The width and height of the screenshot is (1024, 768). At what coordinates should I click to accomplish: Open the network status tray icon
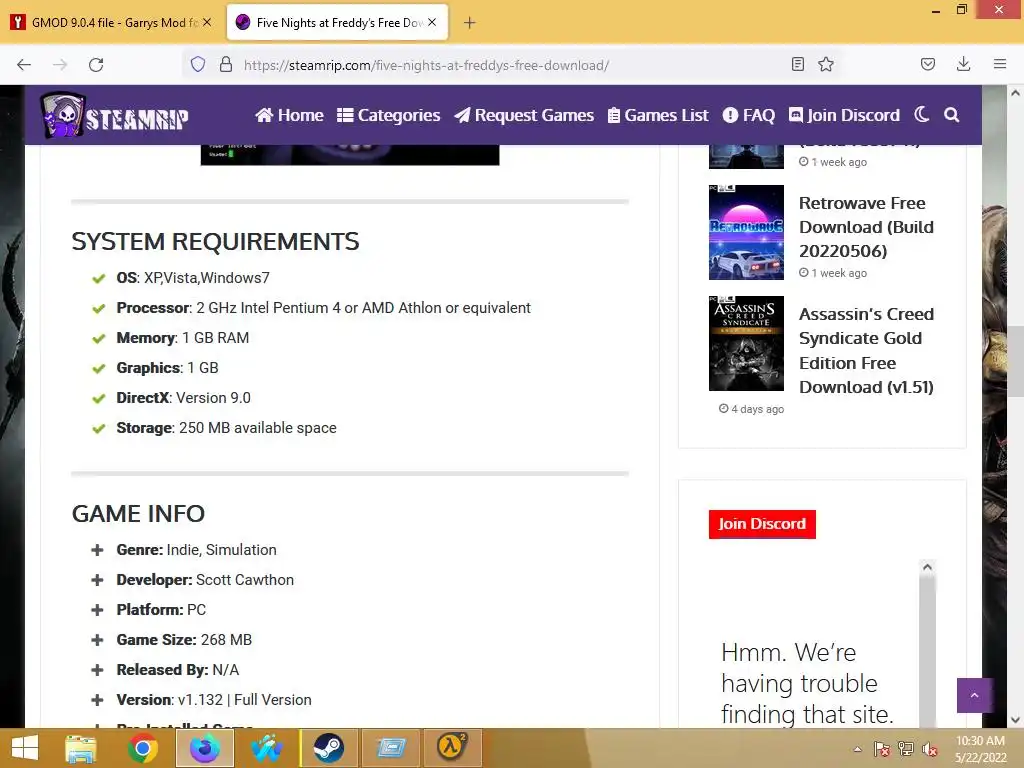906,749
